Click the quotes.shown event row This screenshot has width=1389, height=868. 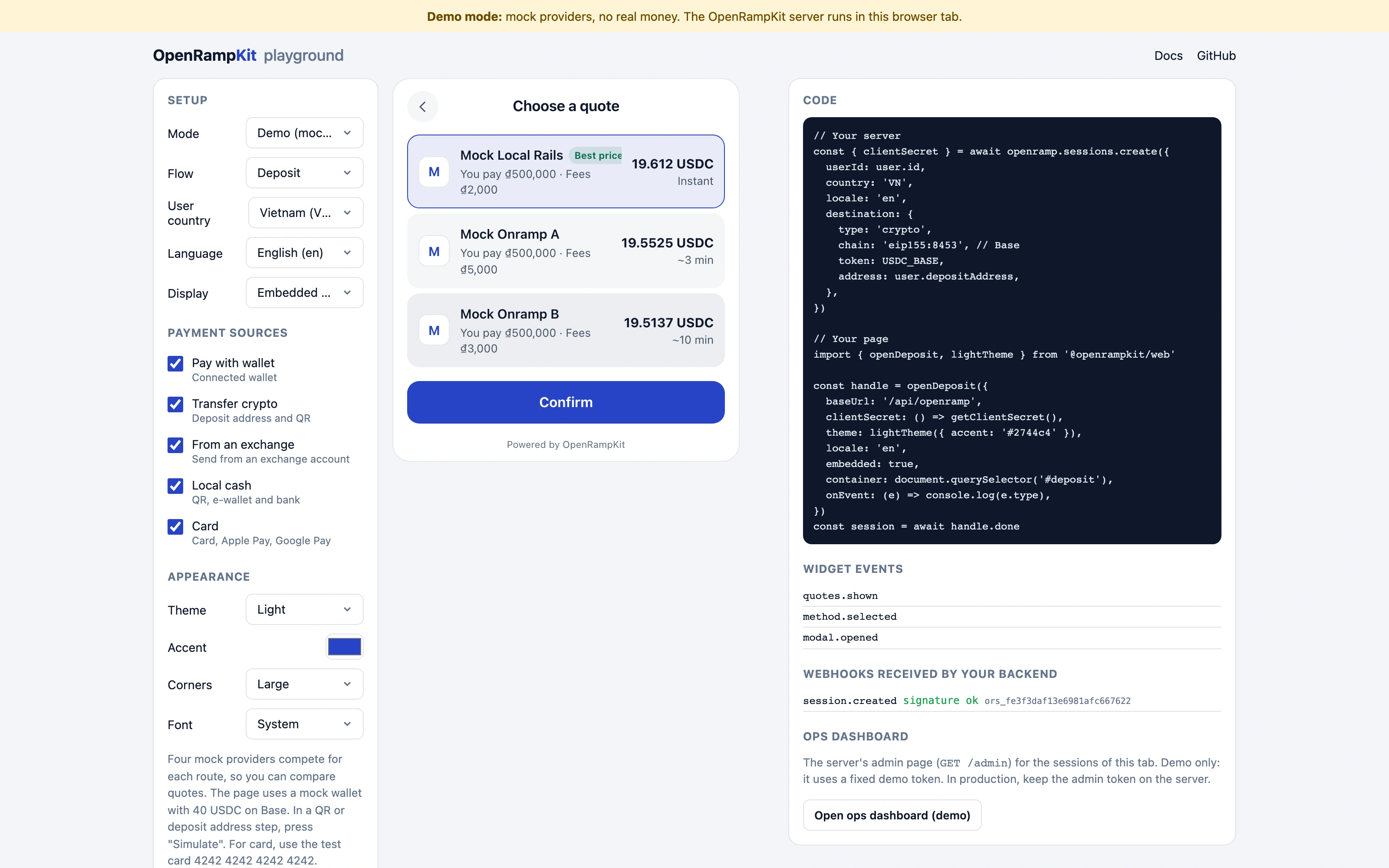1011,596
